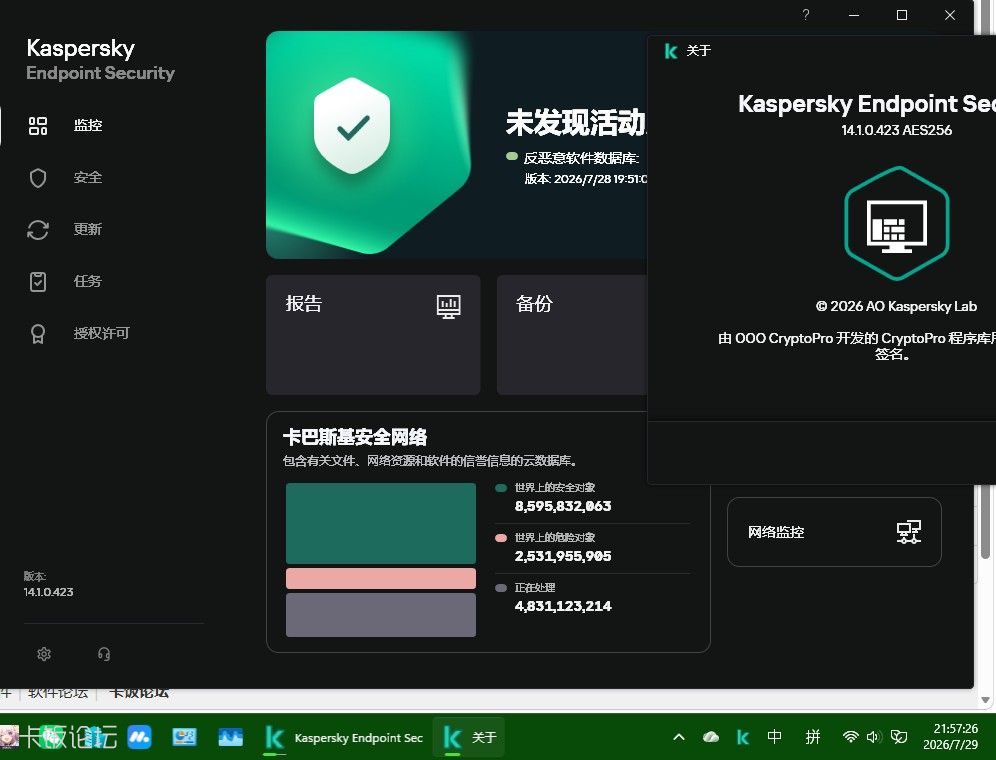996x760 pixels.
Task: Expand the hidden tray icons chevron
Action: point(679,737)
